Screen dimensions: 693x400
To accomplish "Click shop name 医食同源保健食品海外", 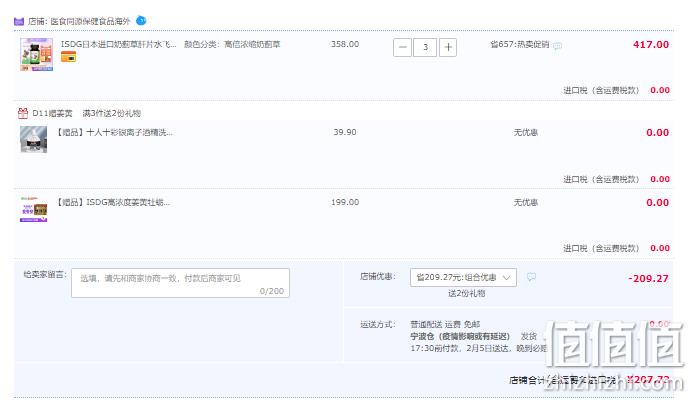I will coord(90,21).
